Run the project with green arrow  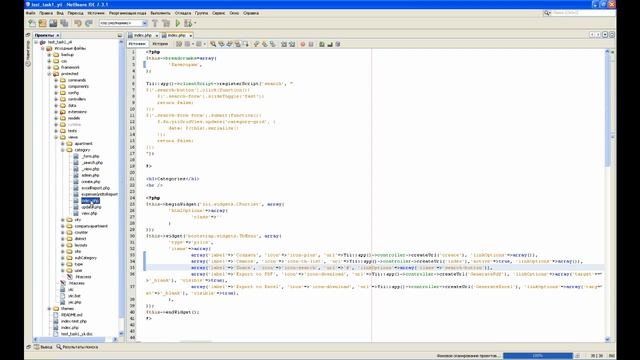coord(178,23)
